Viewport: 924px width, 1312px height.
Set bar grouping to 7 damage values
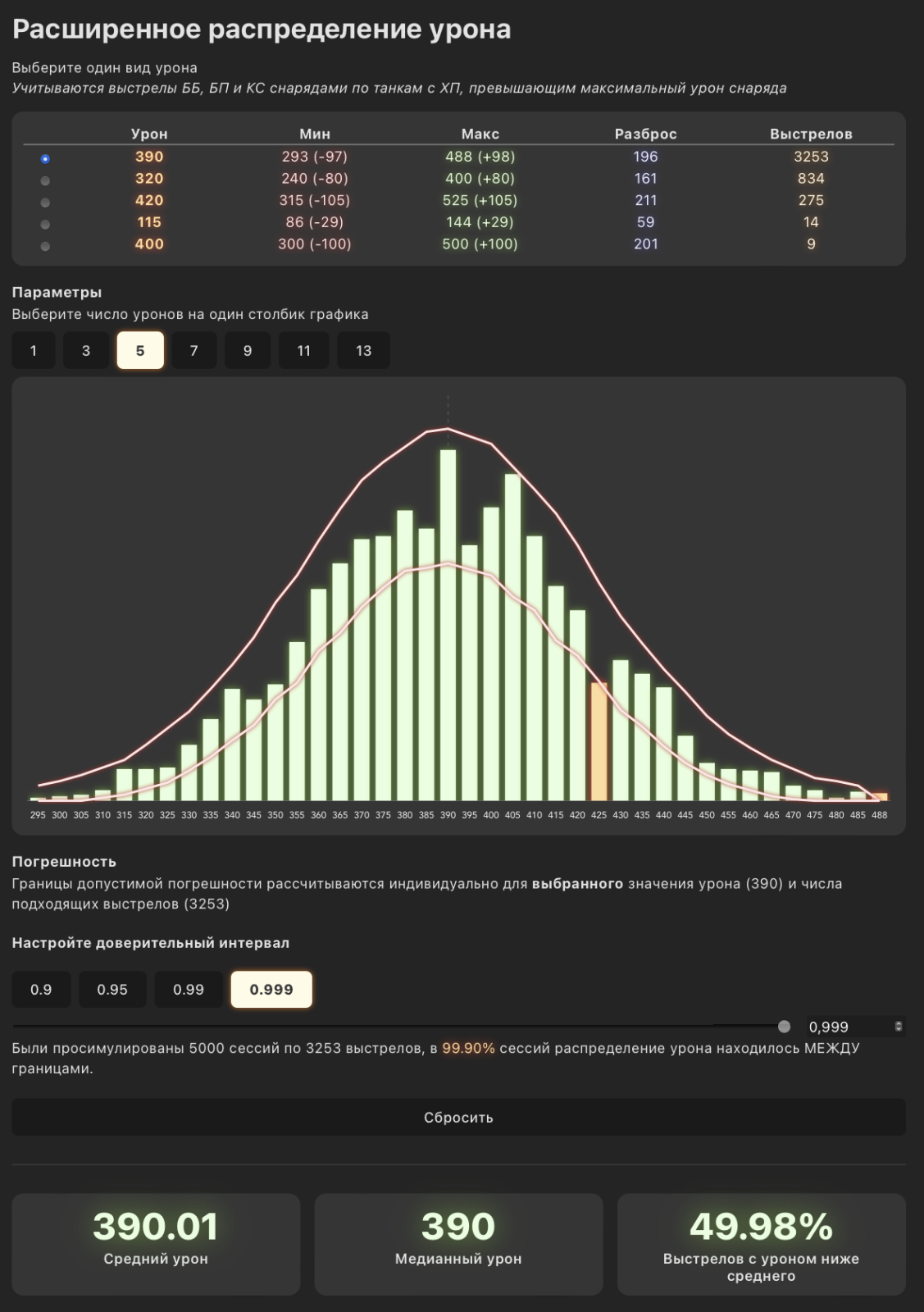pos(193,350)
